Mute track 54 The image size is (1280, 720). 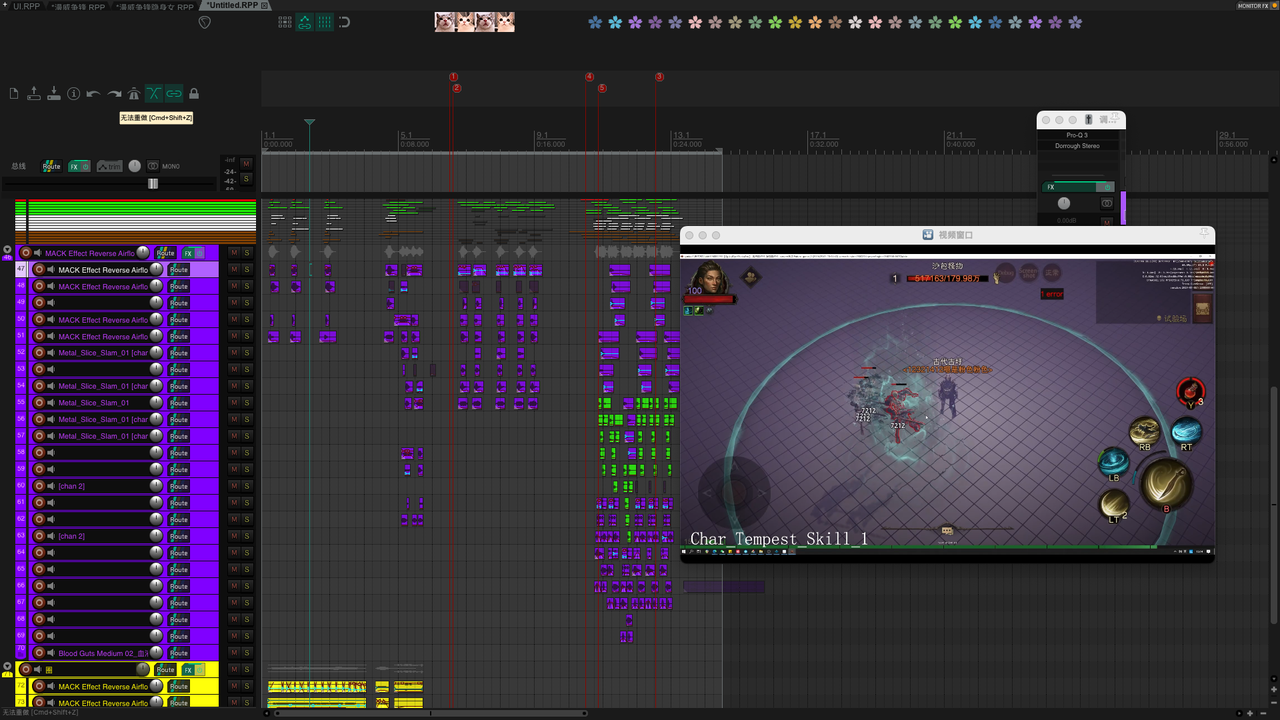tap(234, 386)
